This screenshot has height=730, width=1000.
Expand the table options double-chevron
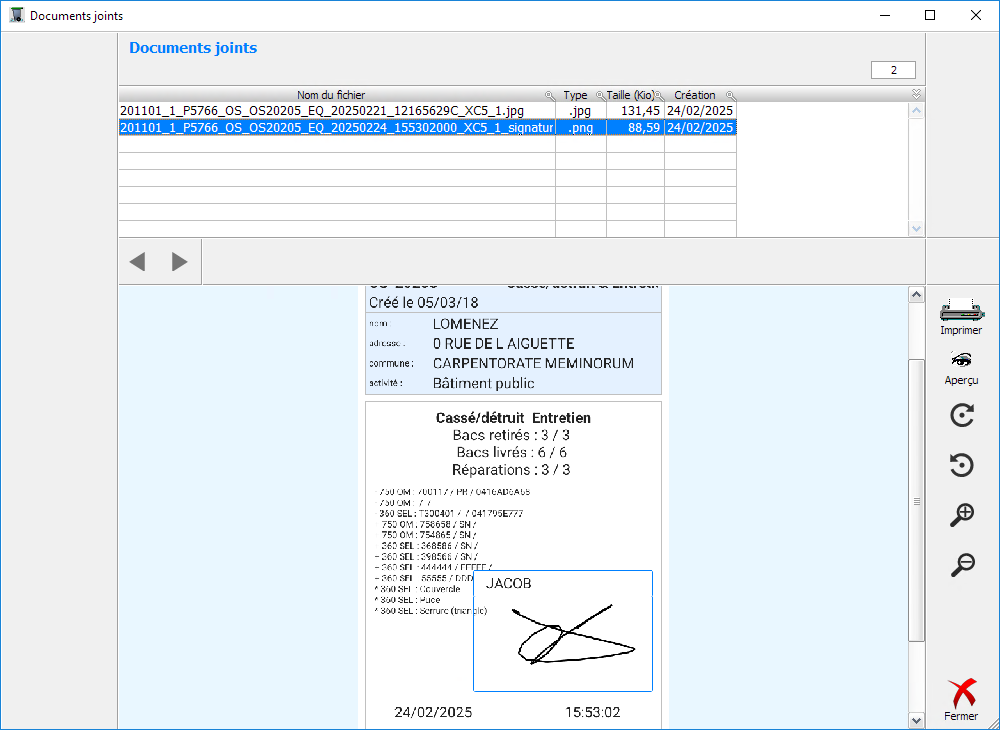[916, 94]
